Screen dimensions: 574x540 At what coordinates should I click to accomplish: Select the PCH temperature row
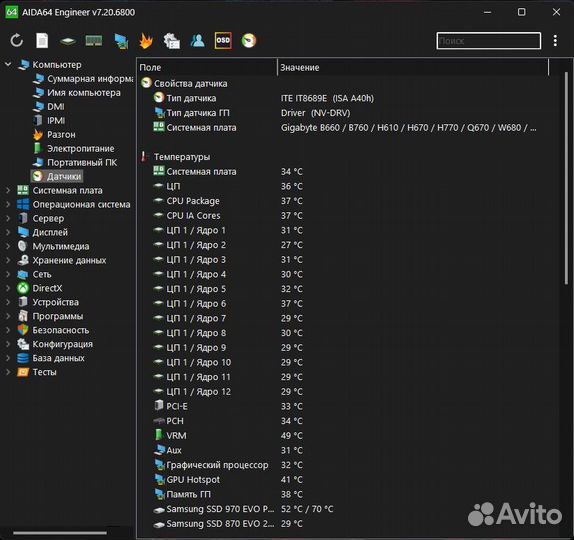coord(228,421)
